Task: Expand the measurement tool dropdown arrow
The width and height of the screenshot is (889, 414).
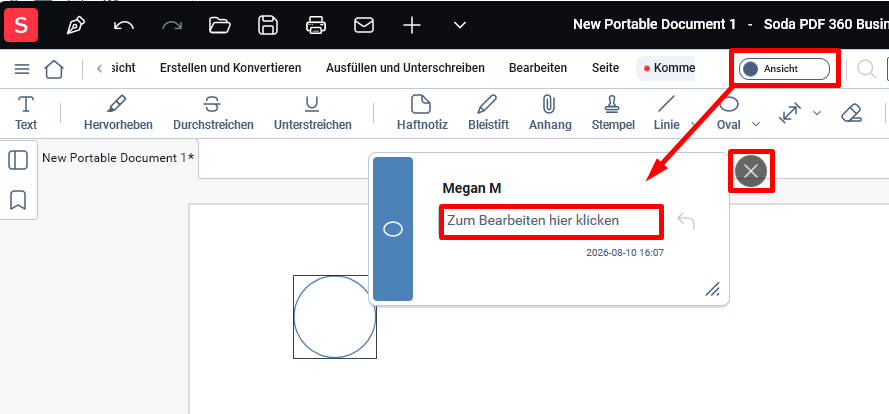Action: 816,113
